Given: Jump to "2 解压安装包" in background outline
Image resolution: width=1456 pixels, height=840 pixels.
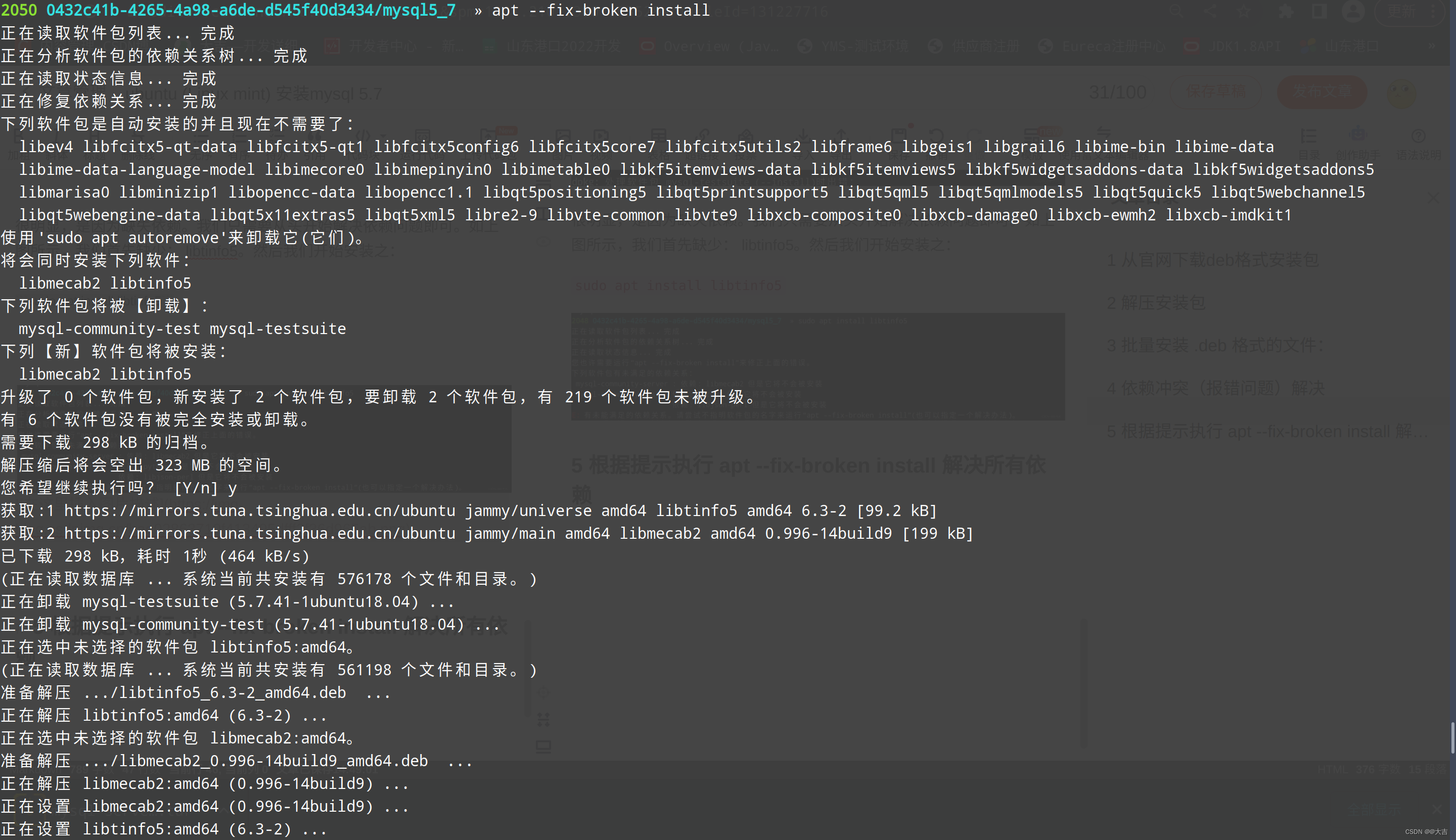Looking at the screenshot, I should pyautogui.click(x=1155, y=303).
